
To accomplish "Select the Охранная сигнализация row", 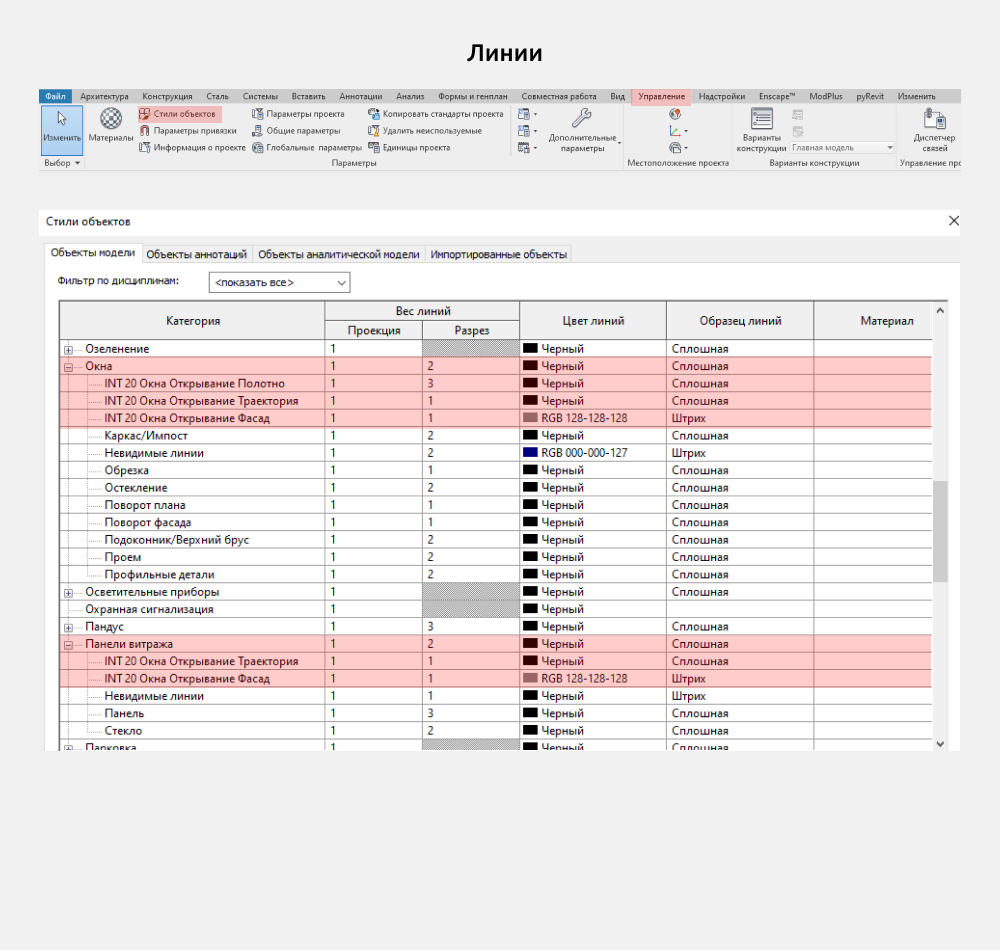I will [496, 609].
